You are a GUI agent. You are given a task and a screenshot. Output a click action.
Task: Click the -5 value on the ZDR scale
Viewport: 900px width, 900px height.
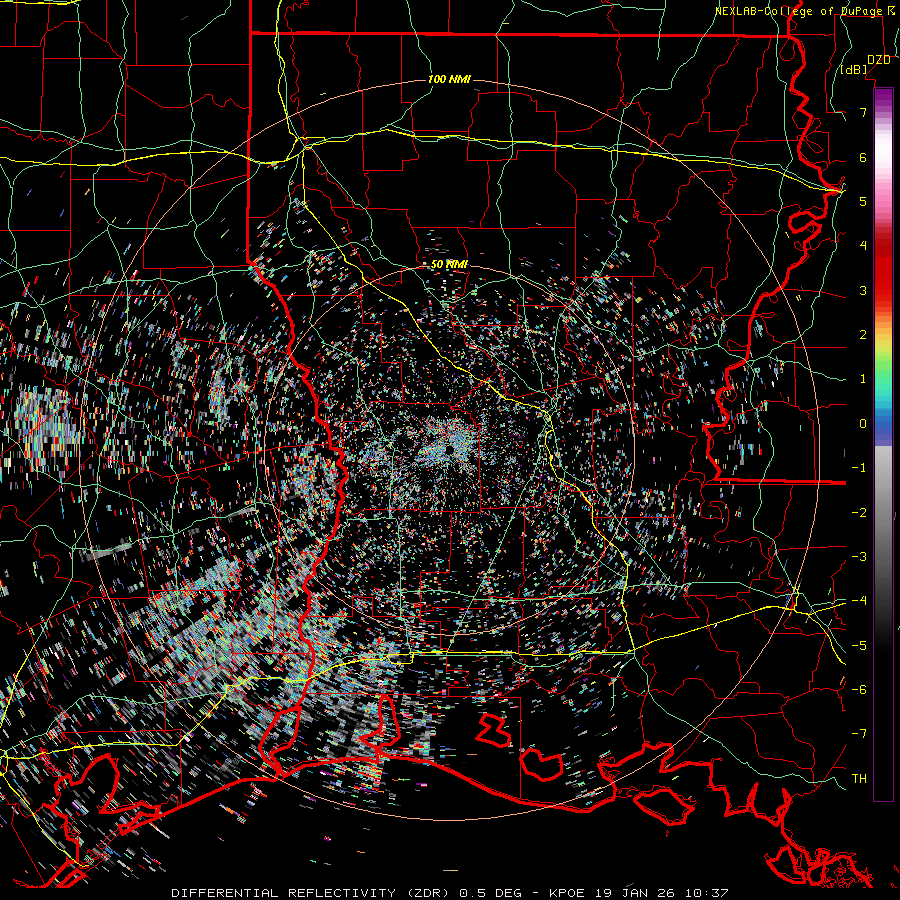859,646
